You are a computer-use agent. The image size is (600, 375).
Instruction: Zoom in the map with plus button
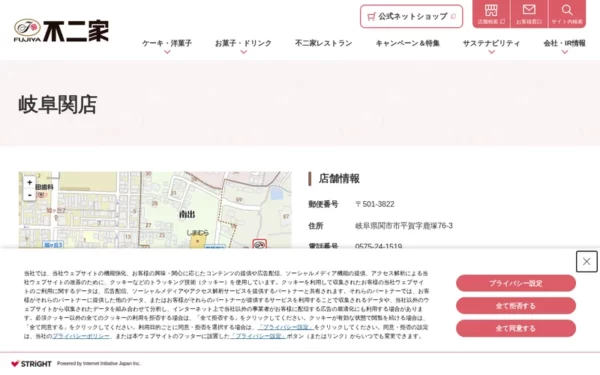coord(29,183)
